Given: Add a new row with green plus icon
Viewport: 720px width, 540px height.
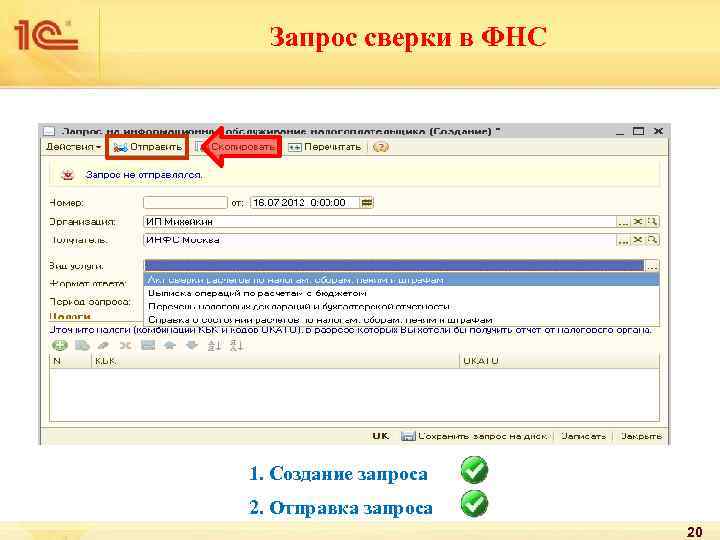Looking at the screenshot, I should pyautogui.click(x=60, y=345).
